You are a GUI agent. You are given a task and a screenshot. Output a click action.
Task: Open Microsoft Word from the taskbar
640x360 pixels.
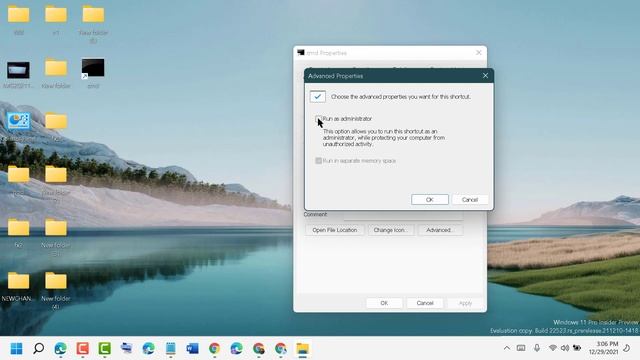tap(193, 349)
